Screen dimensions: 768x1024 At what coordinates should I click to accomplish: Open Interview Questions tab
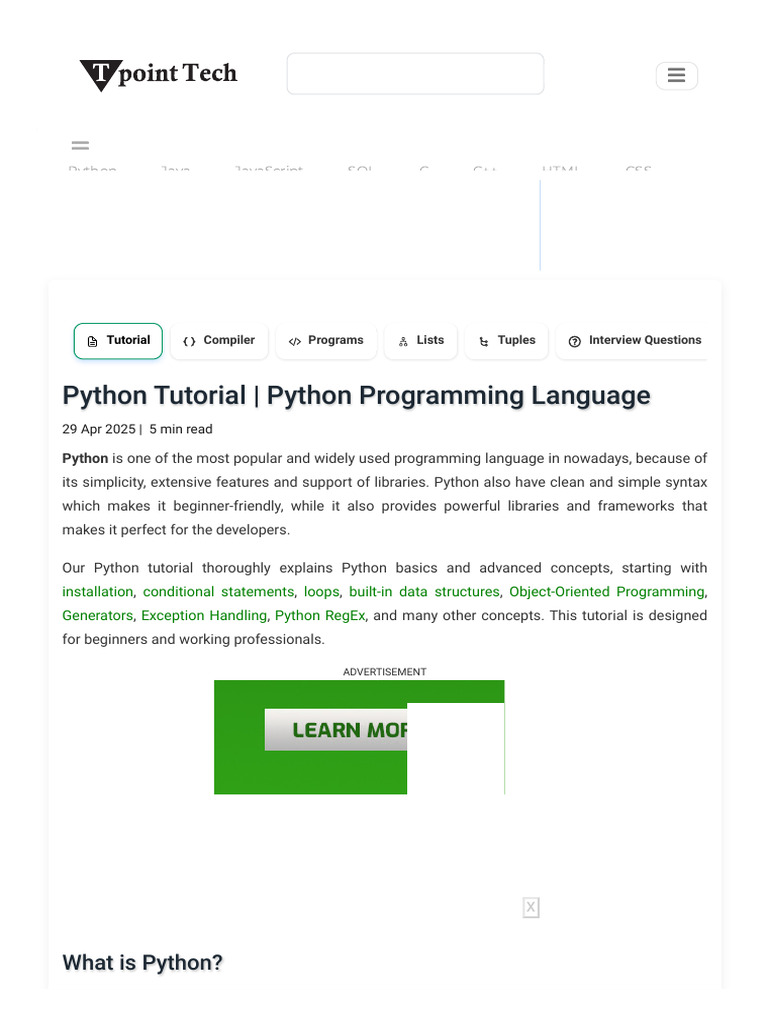click(x=633, y=341)
